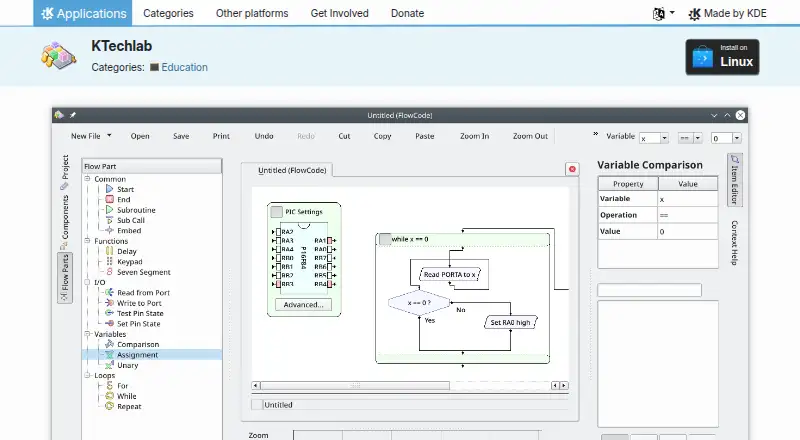The image size is (800, 440).
Task: Expand the toolbar overflow chevron
Action: click(x=595, y=134)
